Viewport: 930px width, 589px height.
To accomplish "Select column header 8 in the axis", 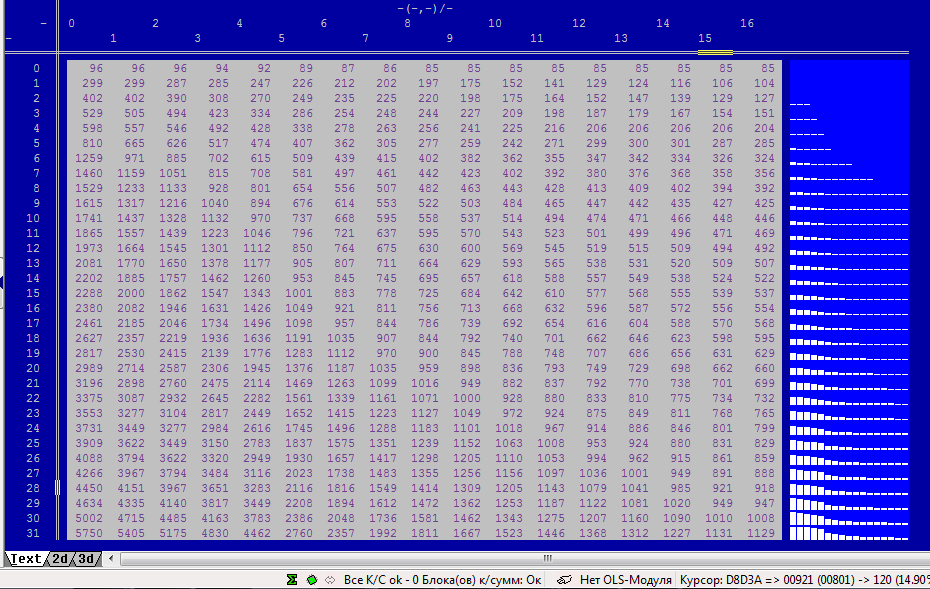I will pos(407,23).
